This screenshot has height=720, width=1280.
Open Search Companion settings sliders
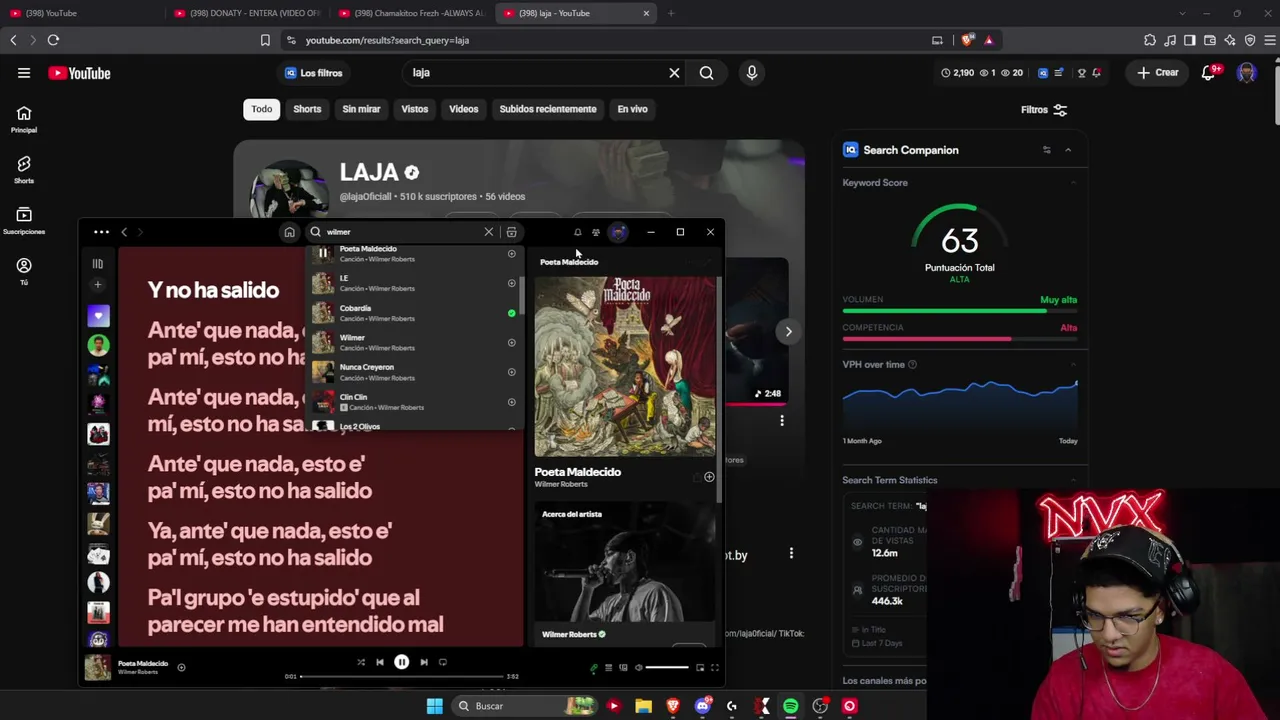1046,150
